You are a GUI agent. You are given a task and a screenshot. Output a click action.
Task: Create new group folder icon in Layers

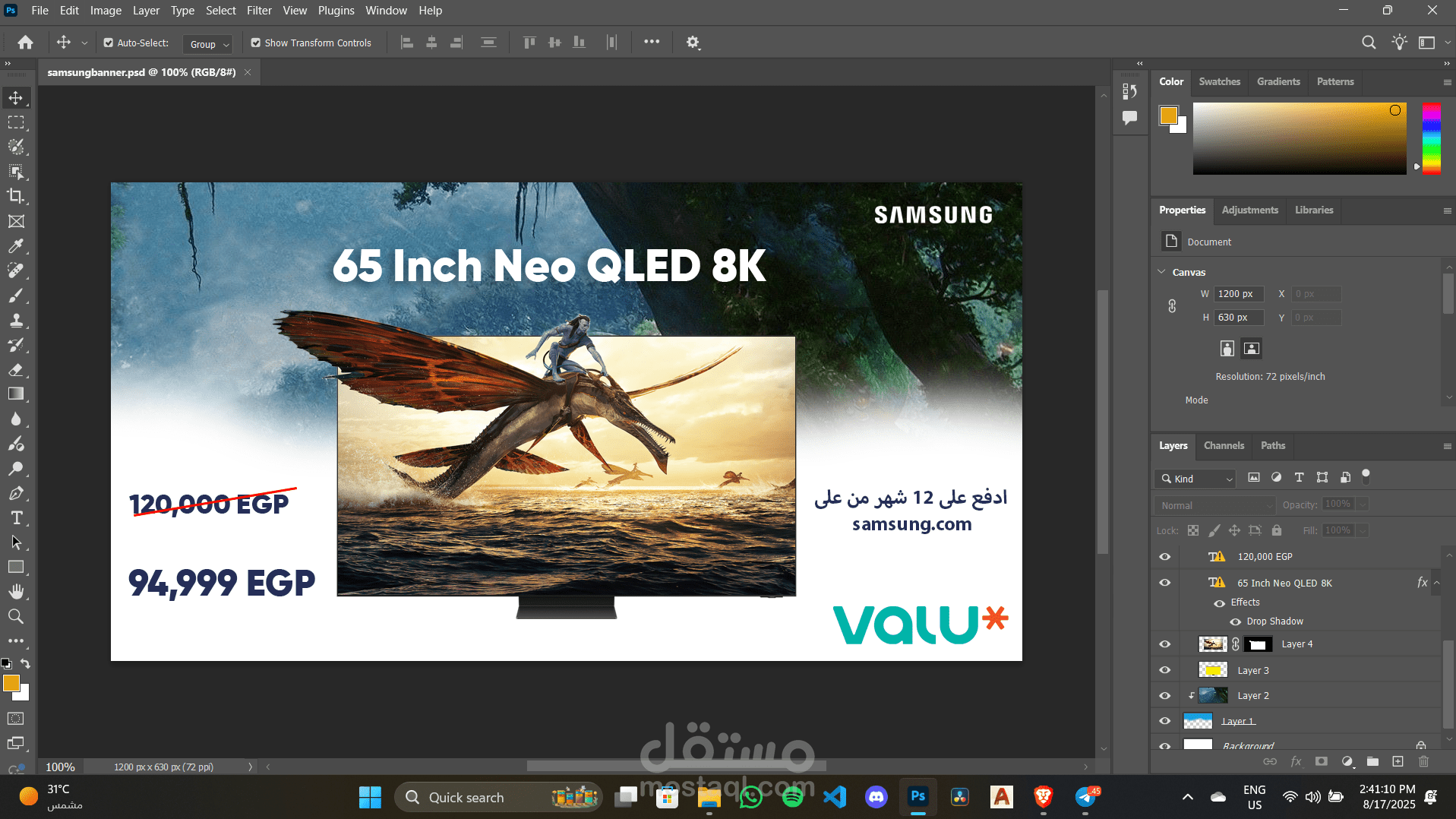1372,761
